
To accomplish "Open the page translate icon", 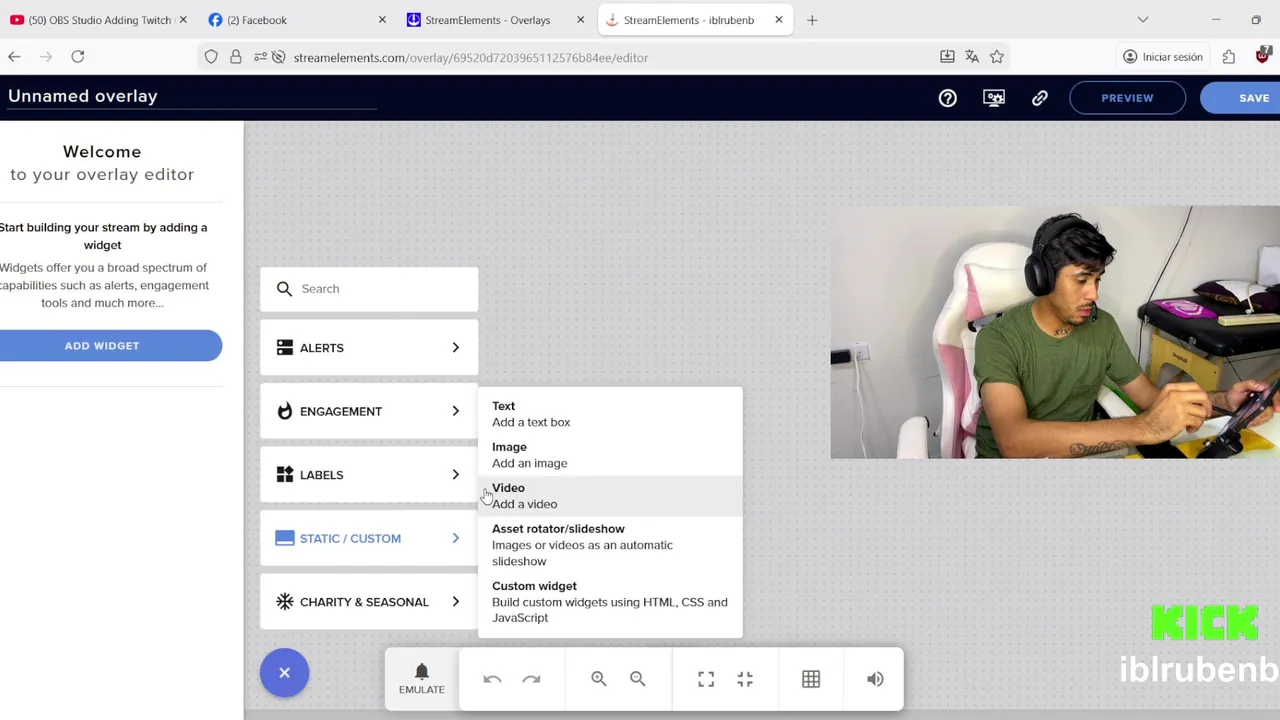I will 972,57.
